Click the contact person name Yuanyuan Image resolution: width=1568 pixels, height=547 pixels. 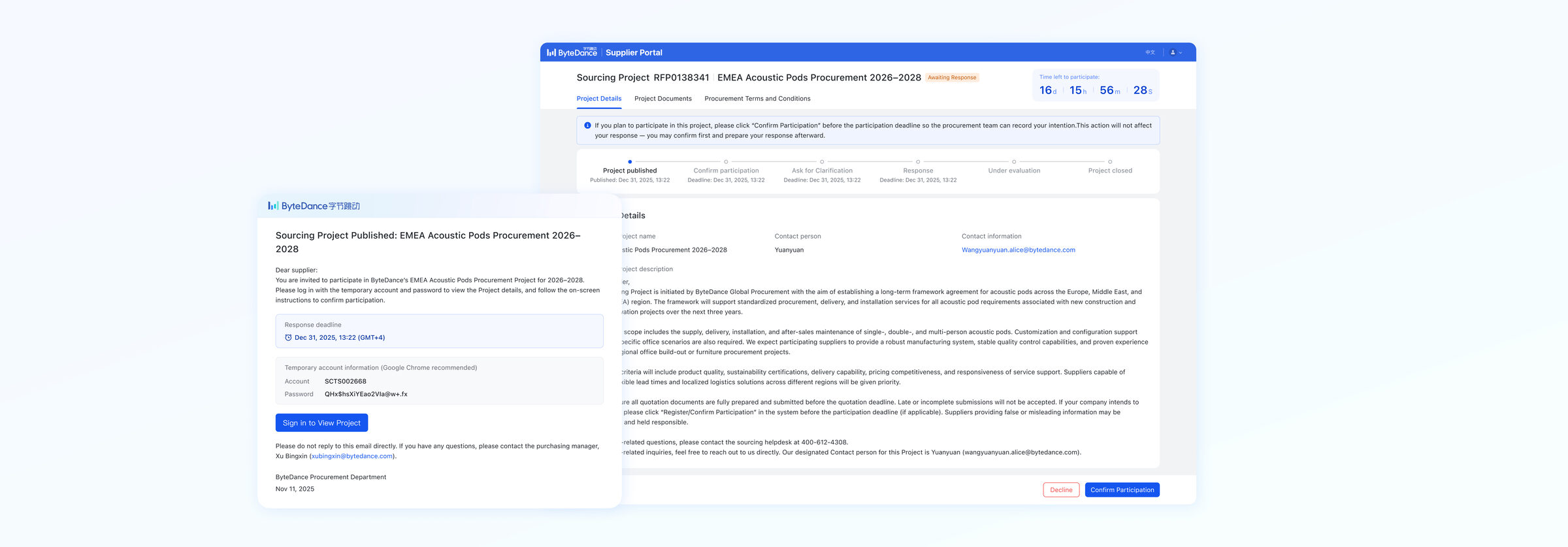[789, 250]
